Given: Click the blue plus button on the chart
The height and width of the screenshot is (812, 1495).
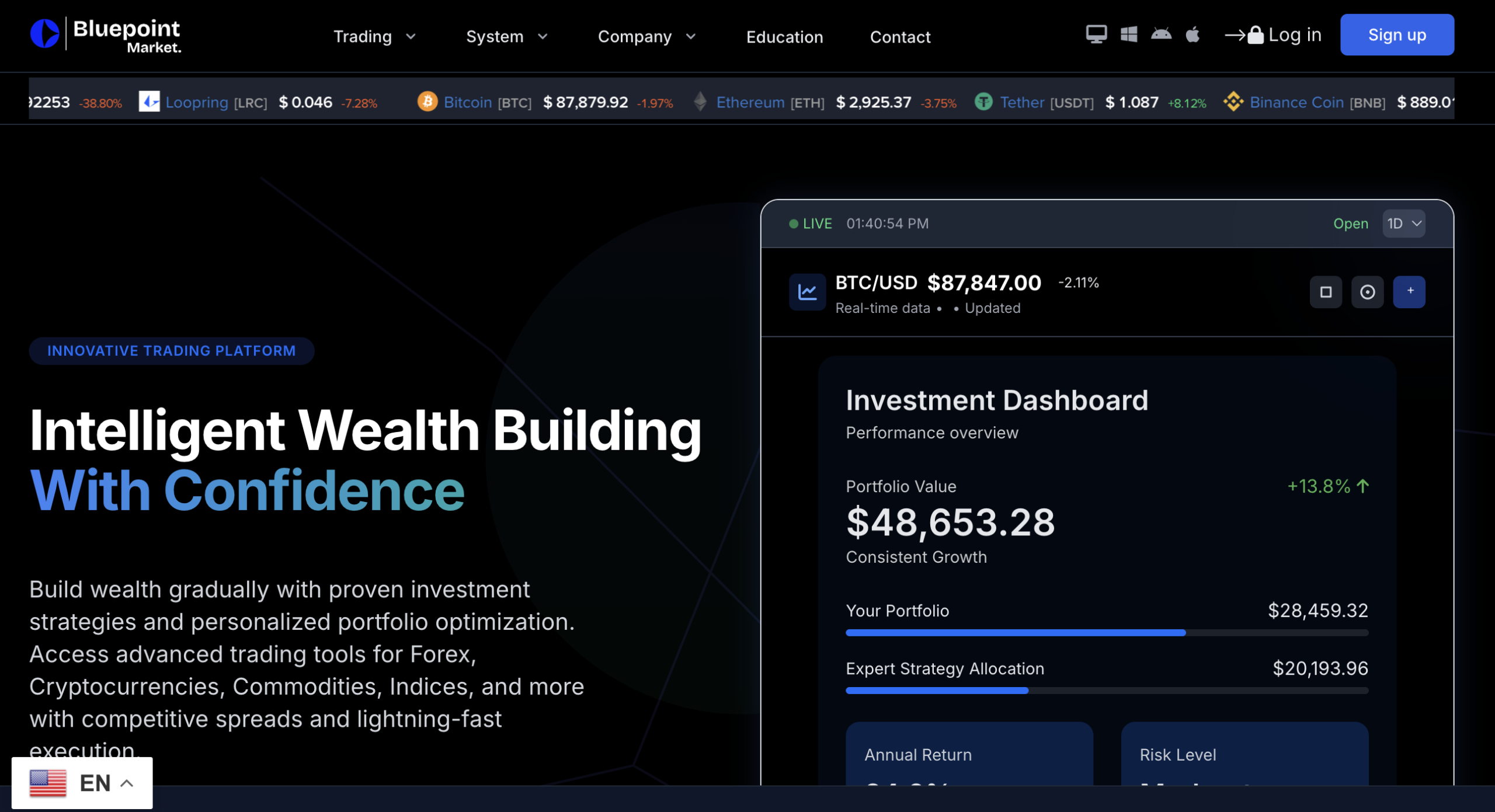Looking at the screenshot, I should (1410, 292).
